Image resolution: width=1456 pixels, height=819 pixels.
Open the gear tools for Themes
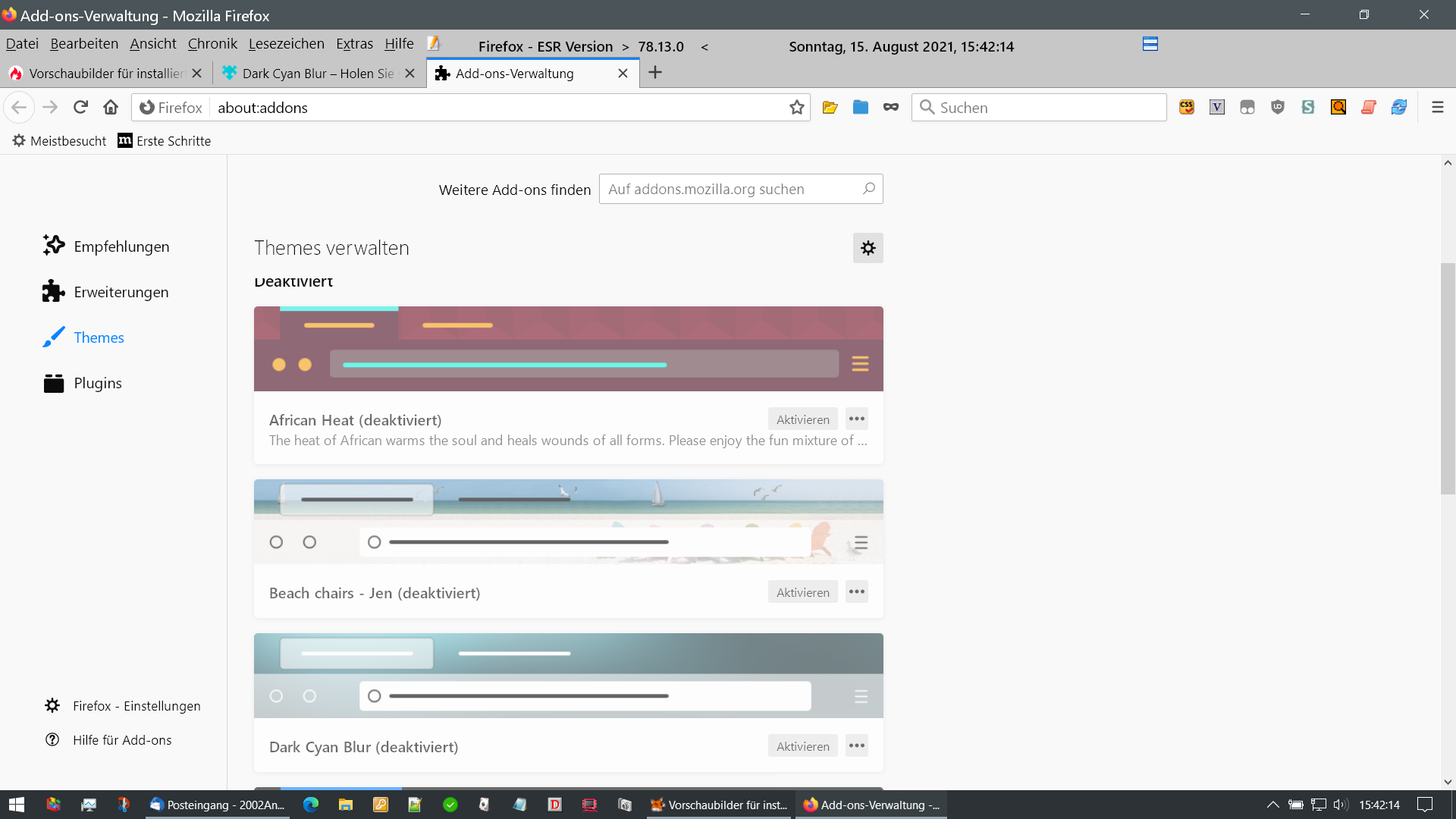coord(868,248)
